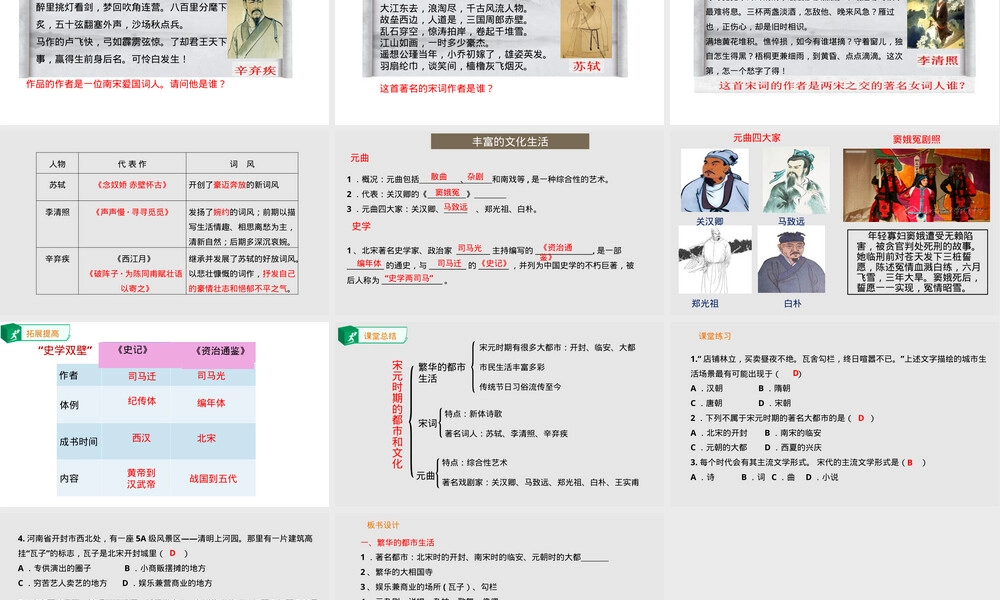
Task: Click answer option A．汉朝
Action: click(x=706, y=388)
